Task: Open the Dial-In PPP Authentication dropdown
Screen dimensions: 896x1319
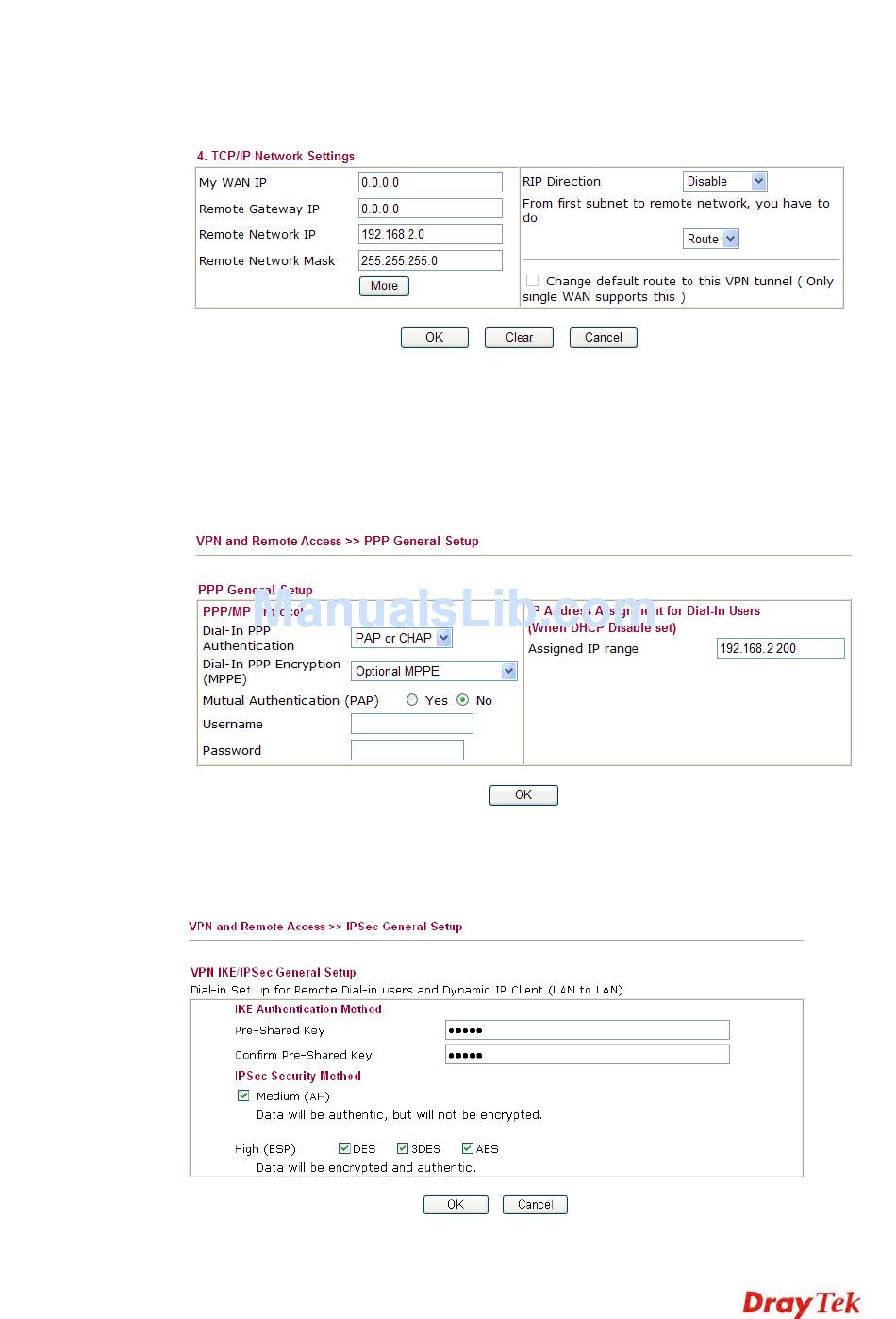Action: (x=402, y=638)
